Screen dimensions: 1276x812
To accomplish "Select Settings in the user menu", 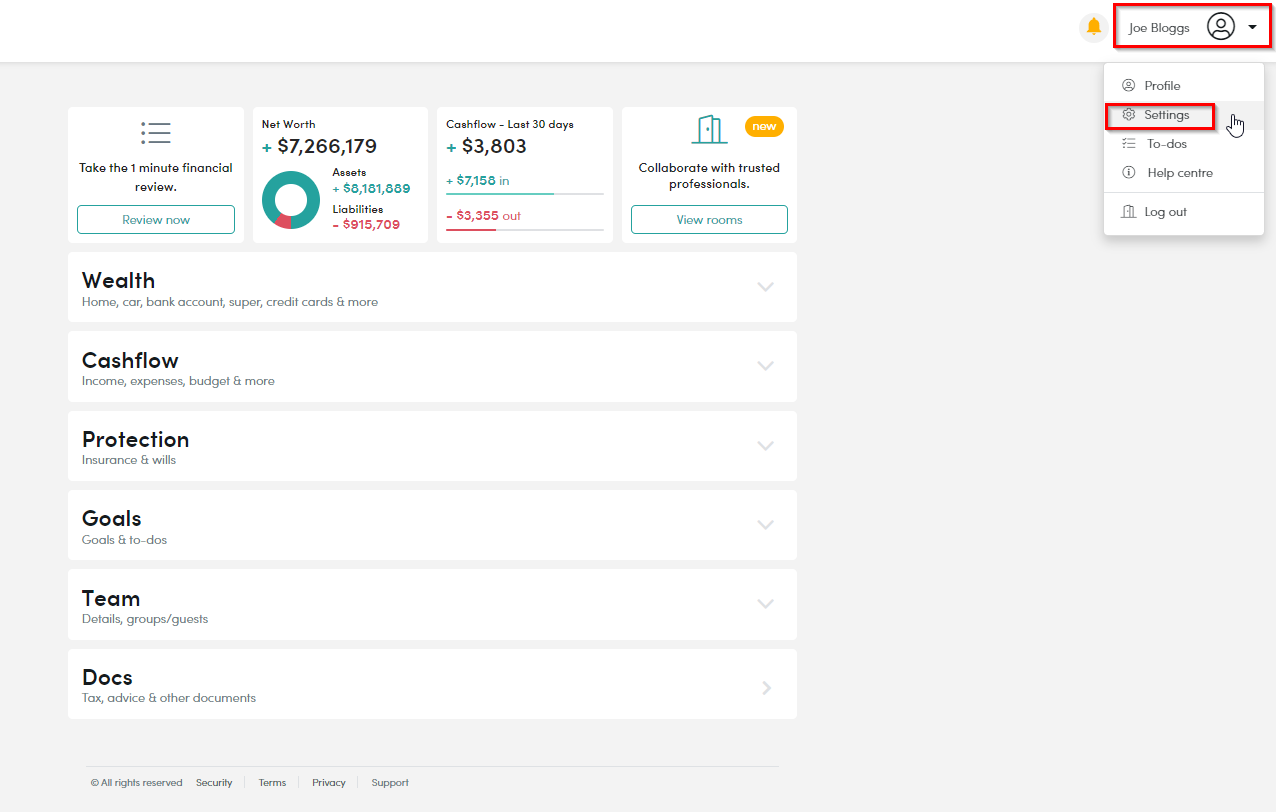I will pyautogui.click(x=1184, y=115).
